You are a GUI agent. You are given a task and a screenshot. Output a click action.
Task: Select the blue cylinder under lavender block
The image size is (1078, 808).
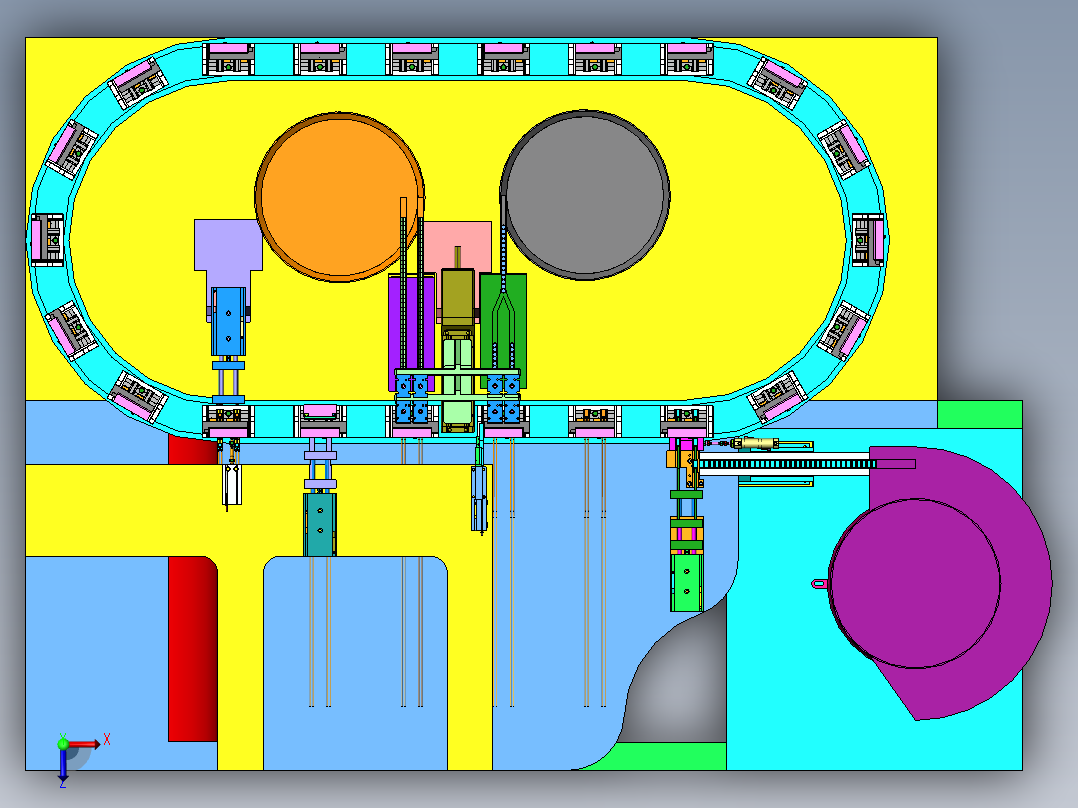pos(228,320)
